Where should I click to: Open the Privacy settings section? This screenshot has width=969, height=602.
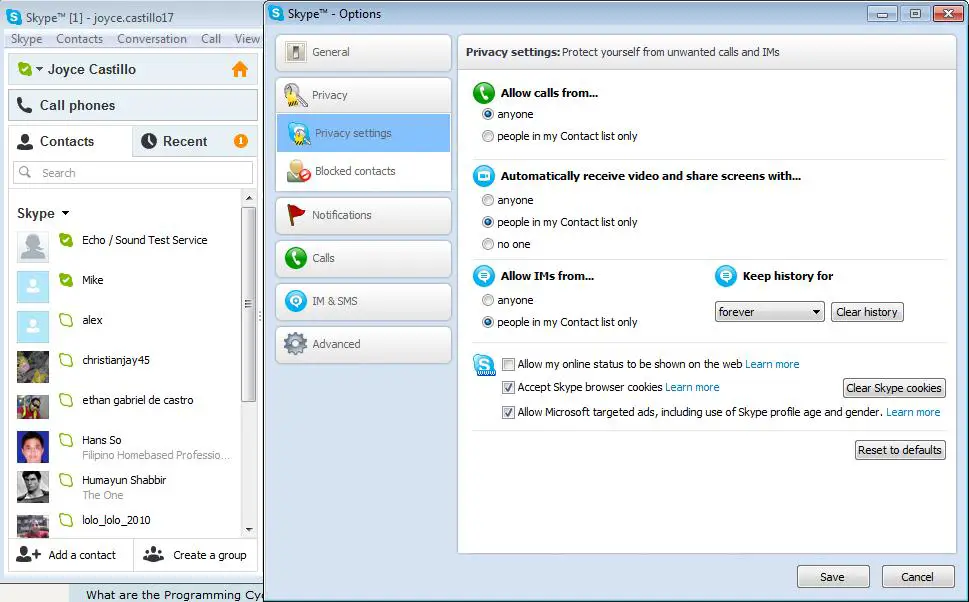363,133
